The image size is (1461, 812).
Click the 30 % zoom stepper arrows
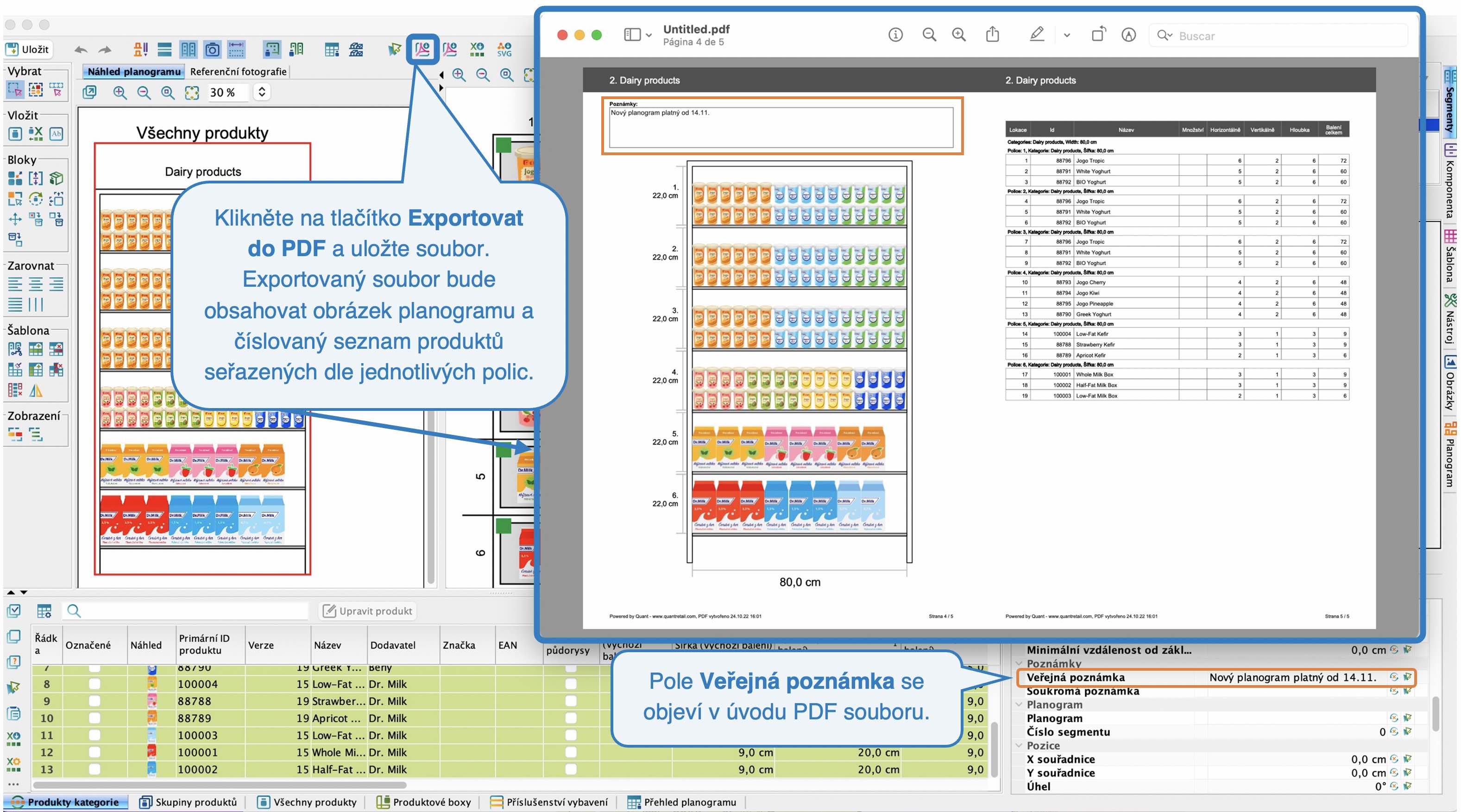261,92
